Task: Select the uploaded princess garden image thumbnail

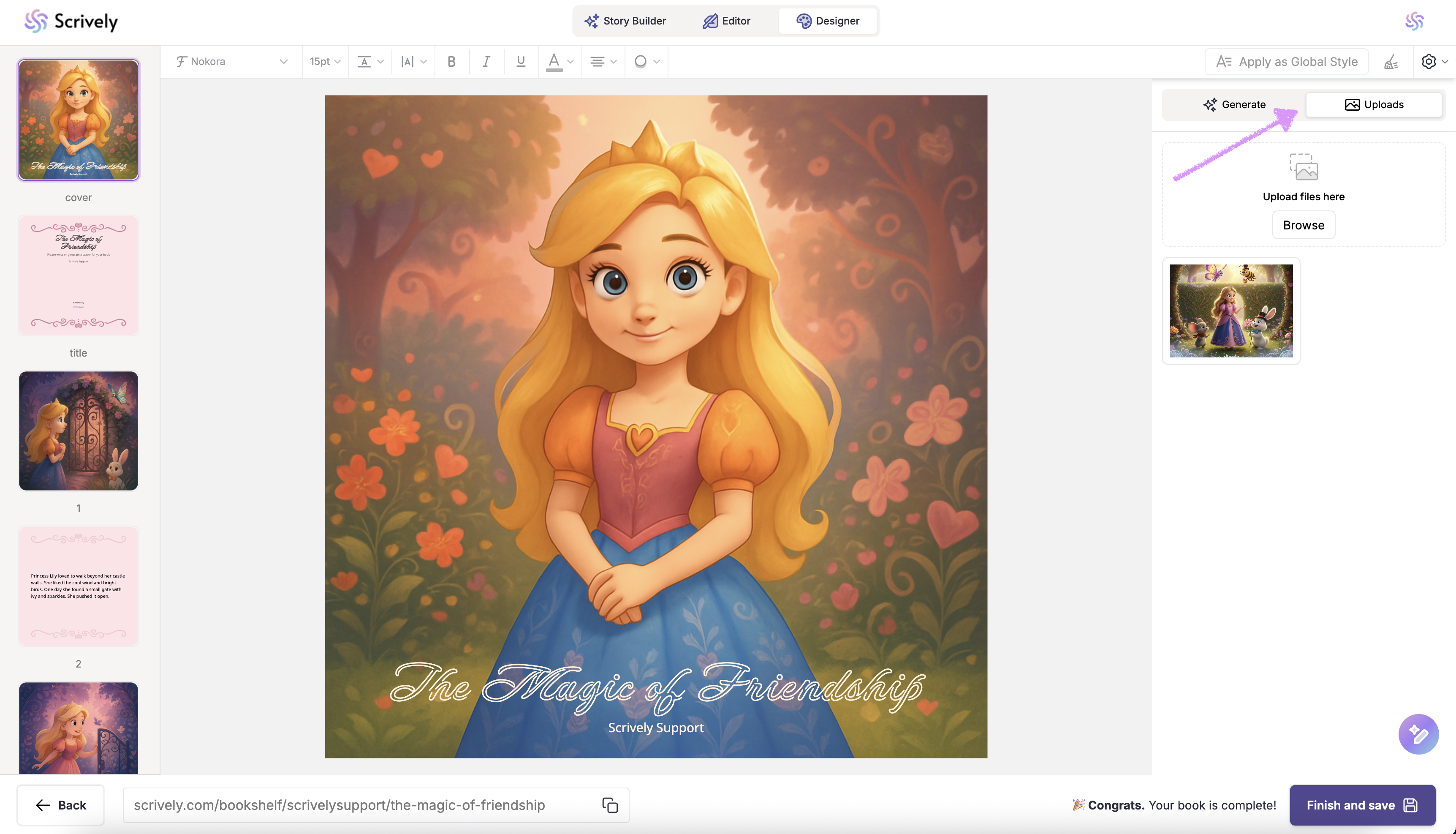Action: point(1231,311)
